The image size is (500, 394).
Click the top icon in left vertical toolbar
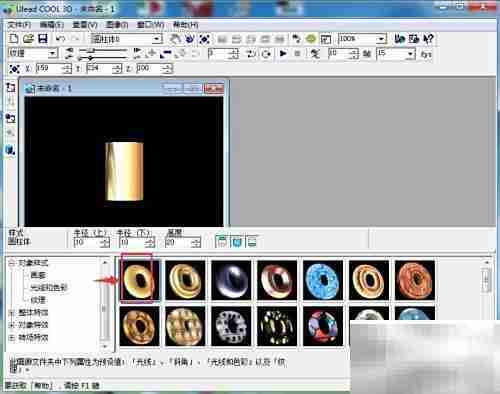[x=11, y=88]
